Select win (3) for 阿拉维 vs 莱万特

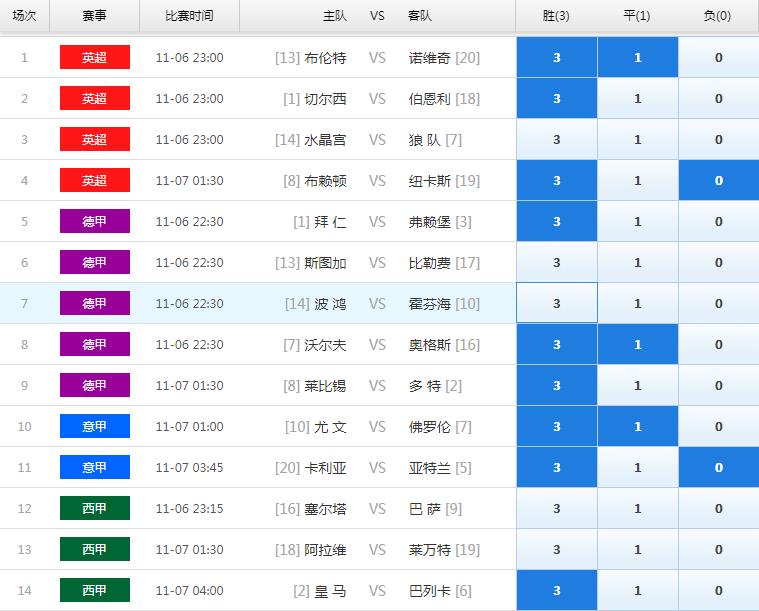click(x=557, y=550)
